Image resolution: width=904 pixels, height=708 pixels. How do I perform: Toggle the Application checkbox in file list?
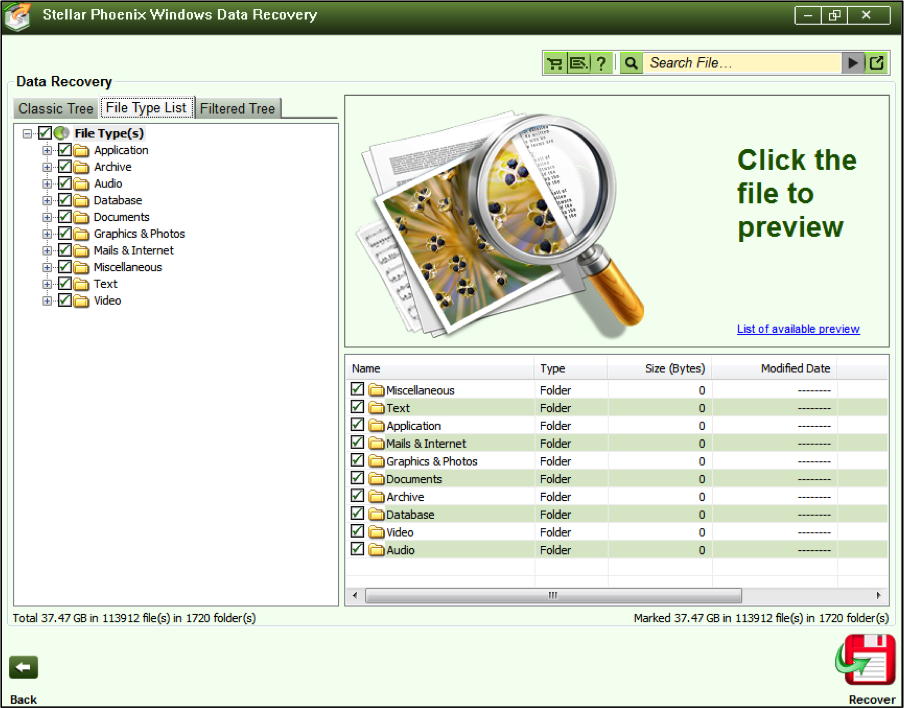click(357, 424)
